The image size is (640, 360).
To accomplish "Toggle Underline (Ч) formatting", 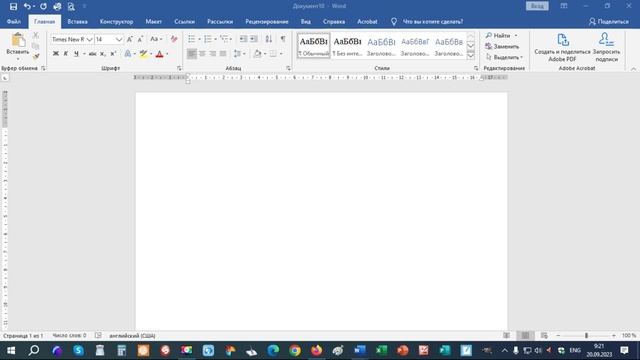I will click(76, 54).
